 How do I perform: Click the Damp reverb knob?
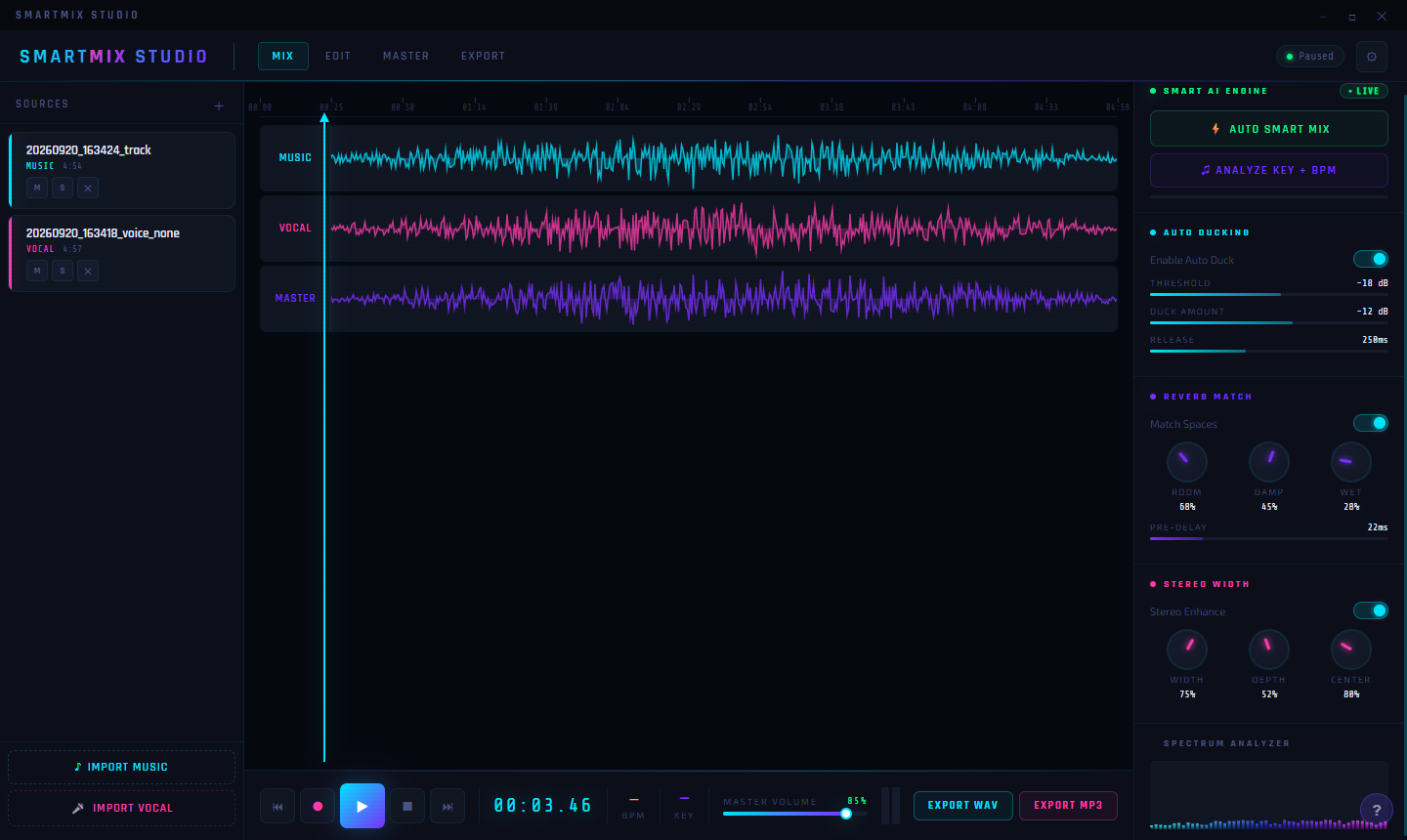pos(1269,462)
